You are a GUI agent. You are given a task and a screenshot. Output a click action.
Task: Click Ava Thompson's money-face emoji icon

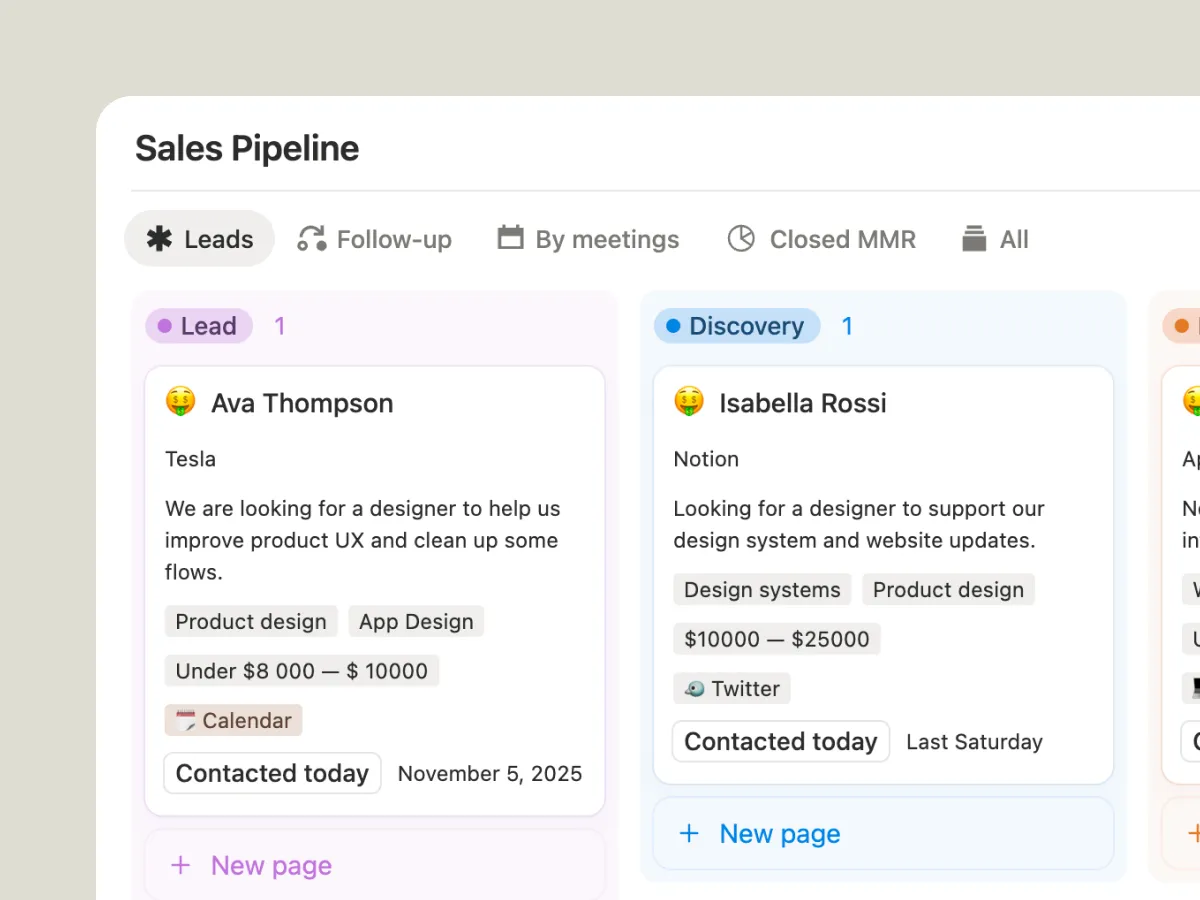point(181,402)
